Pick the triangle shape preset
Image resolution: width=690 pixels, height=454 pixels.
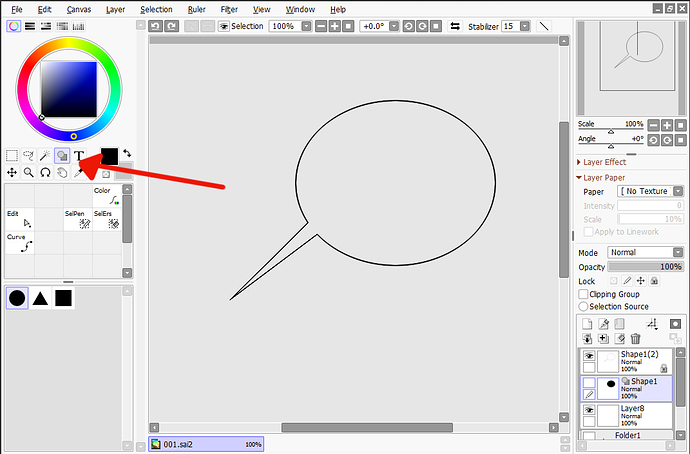click(x=40, y=298)
